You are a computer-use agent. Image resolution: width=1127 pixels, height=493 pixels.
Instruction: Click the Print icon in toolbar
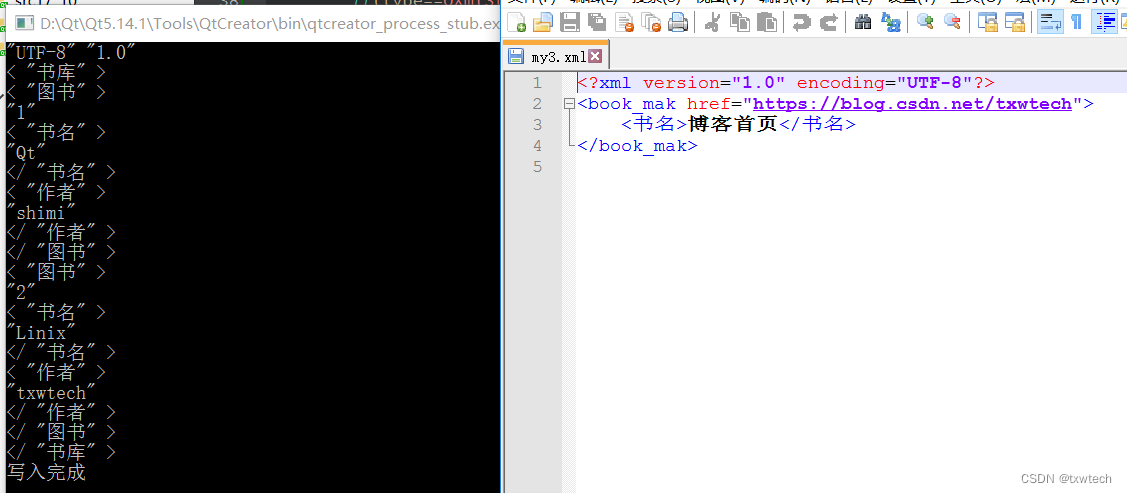tap(678, 22)
